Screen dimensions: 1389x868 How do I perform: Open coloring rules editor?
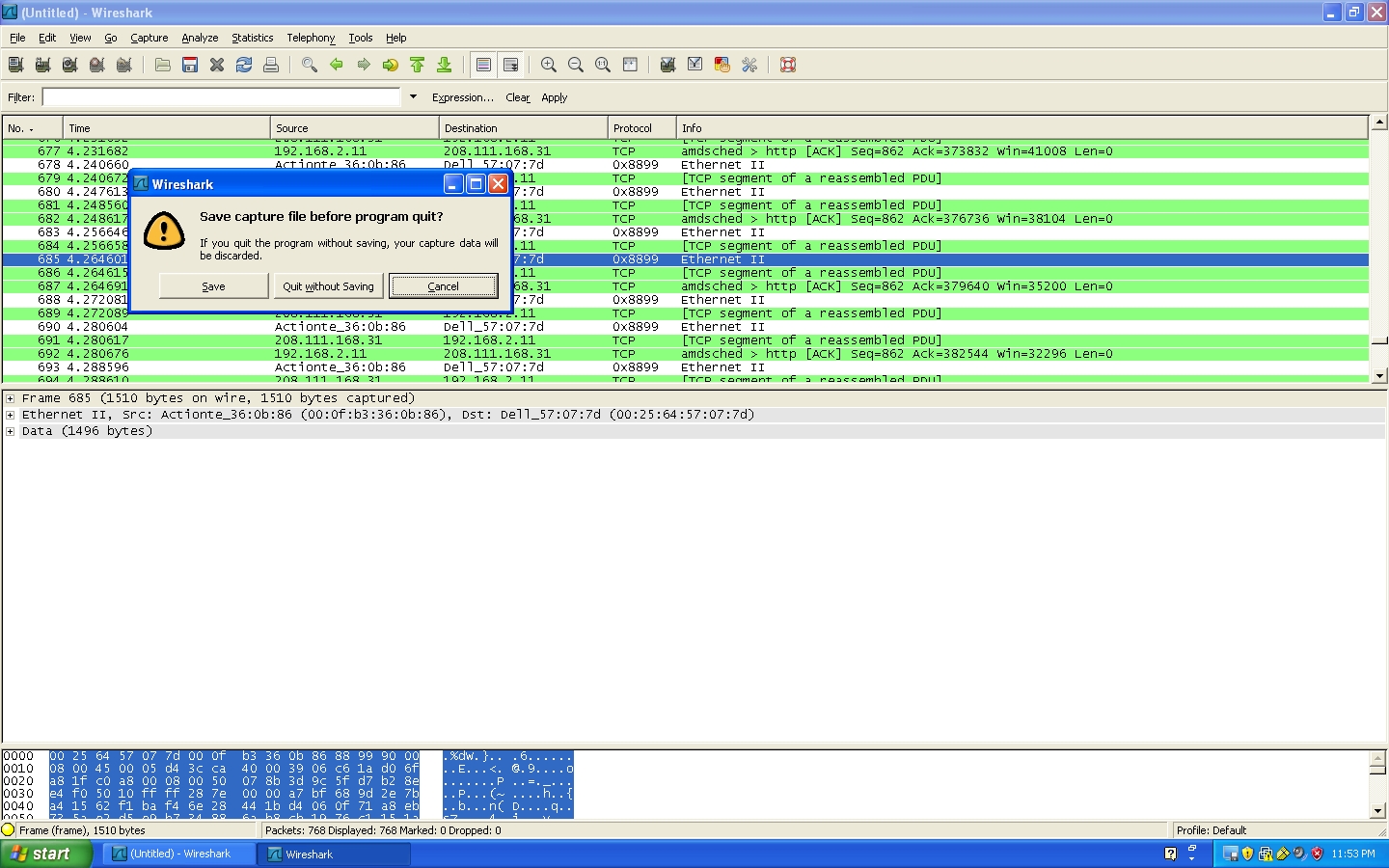[722, 65]
